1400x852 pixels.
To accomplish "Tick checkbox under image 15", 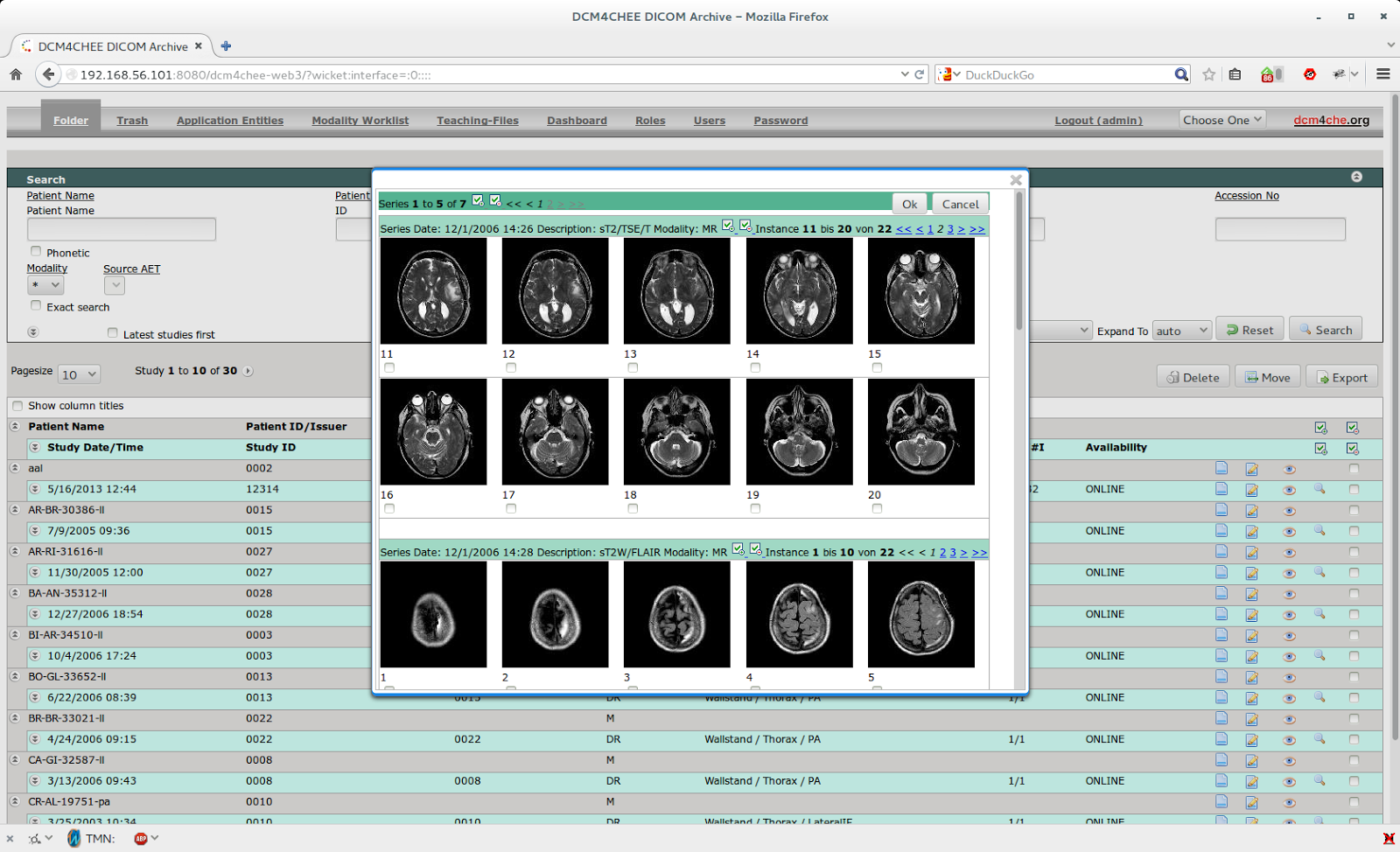I will pyautogui.click(x=877, y=367).
